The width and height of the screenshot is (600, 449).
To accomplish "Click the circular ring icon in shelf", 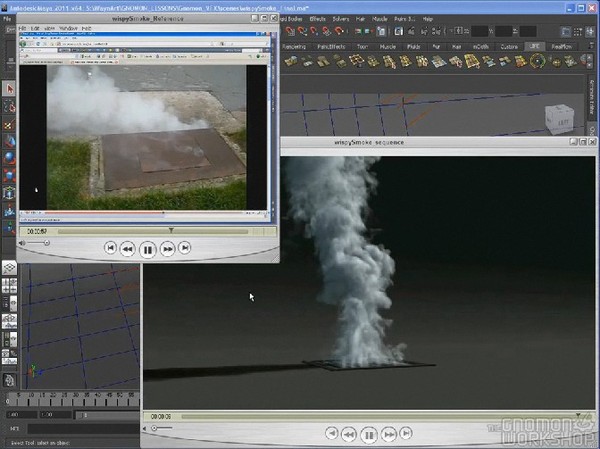I will tap(538, 61).
